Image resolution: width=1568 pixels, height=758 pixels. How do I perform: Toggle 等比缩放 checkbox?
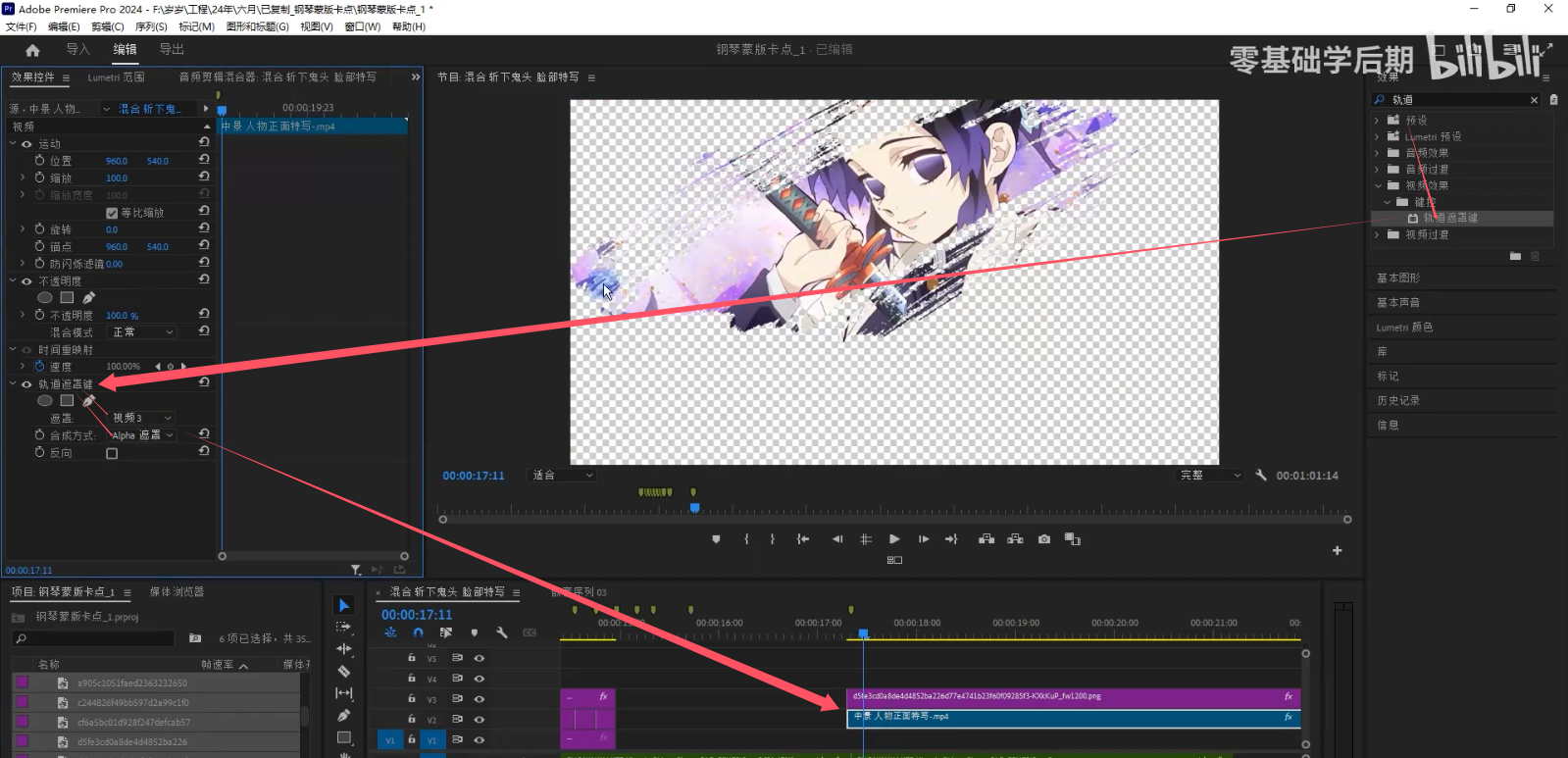click(112, 213)
